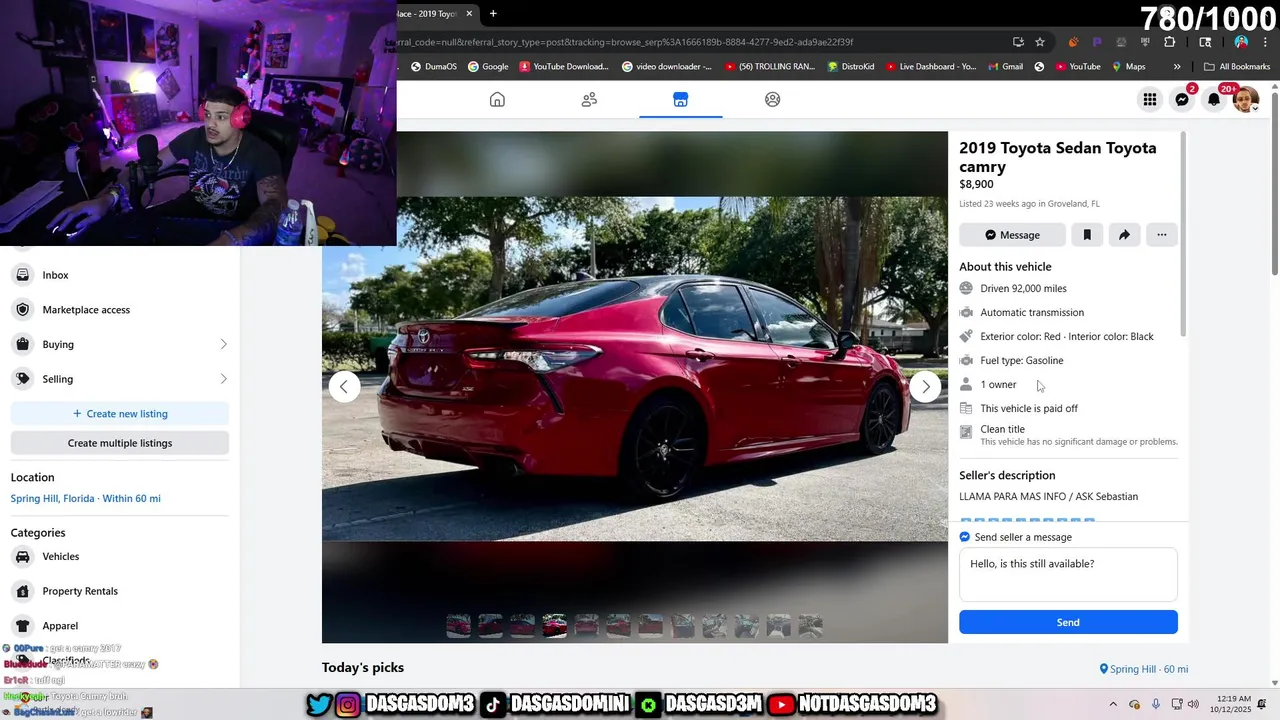Select the Property Rentals category
The height and width of the screenshot is (720, 1280).
tap(120, 591)
